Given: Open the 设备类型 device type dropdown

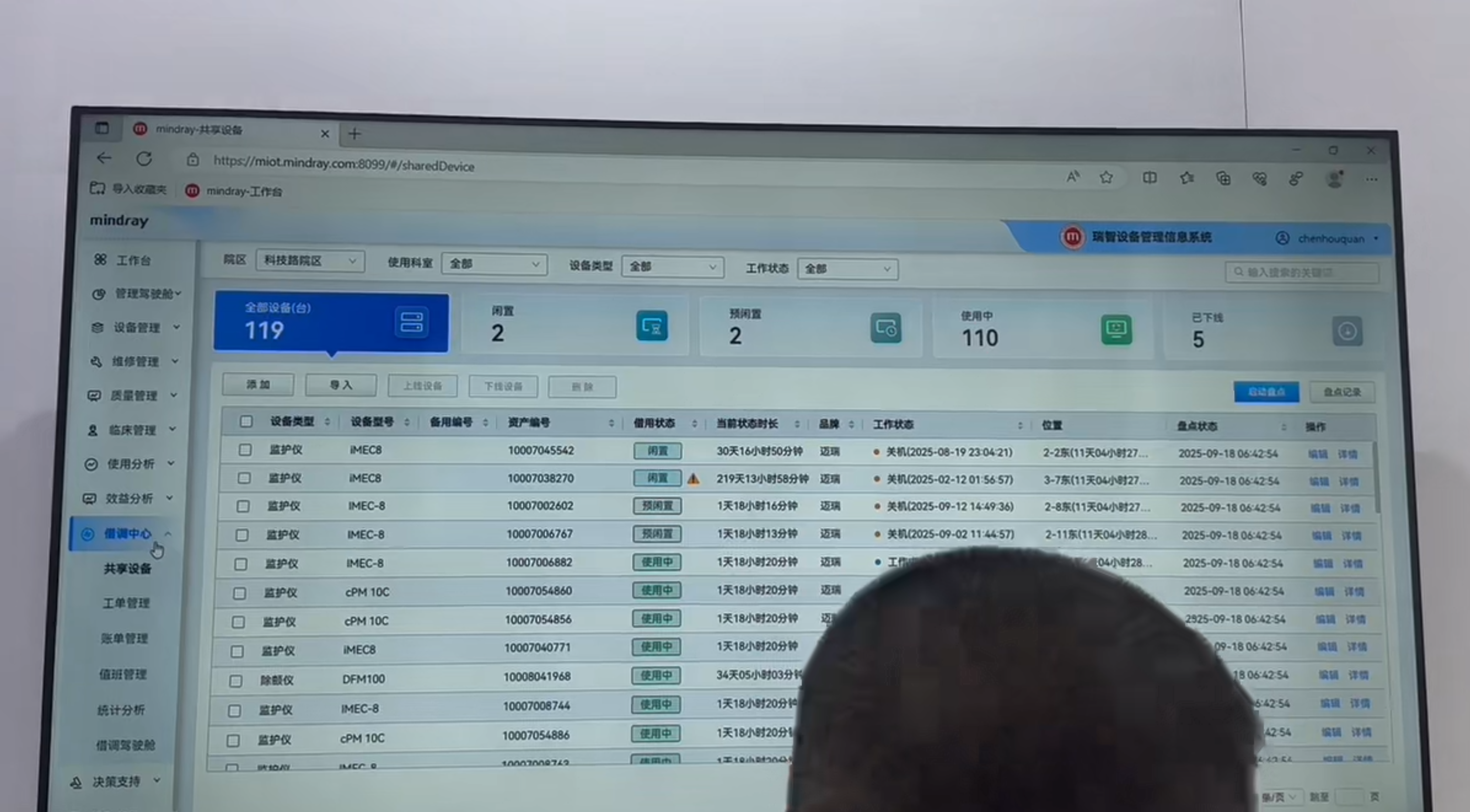Looking at the screenshot, I should click(672, 267).
